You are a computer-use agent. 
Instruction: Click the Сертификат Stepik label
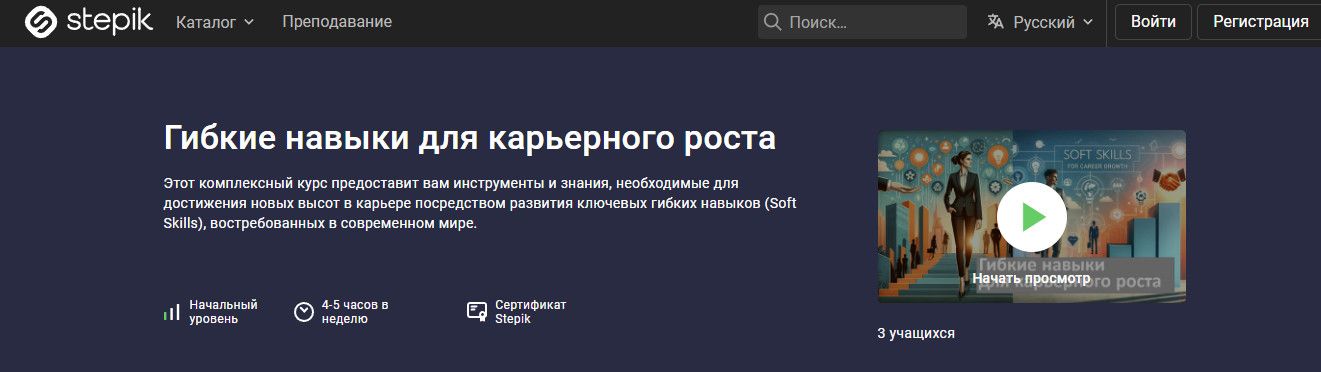[x=530, y=312]
